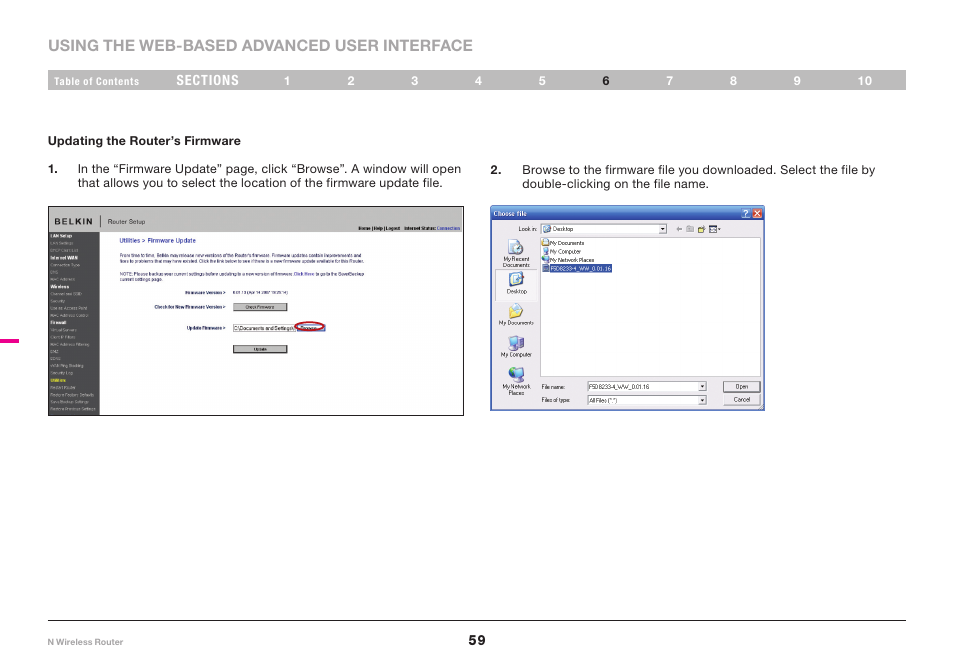Close the Choose file dialog
Screen dimensions: 954x668
[757, 214]
